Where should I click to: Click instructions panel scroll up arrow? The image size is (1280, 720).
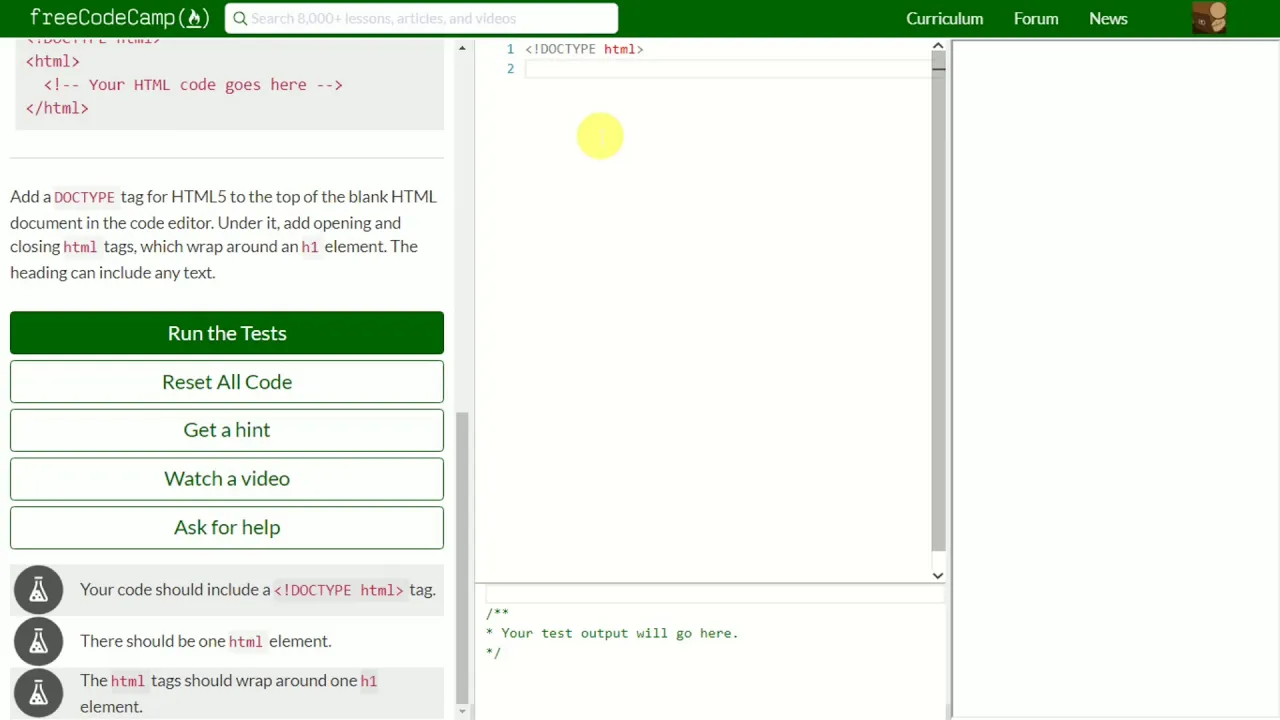462,48
